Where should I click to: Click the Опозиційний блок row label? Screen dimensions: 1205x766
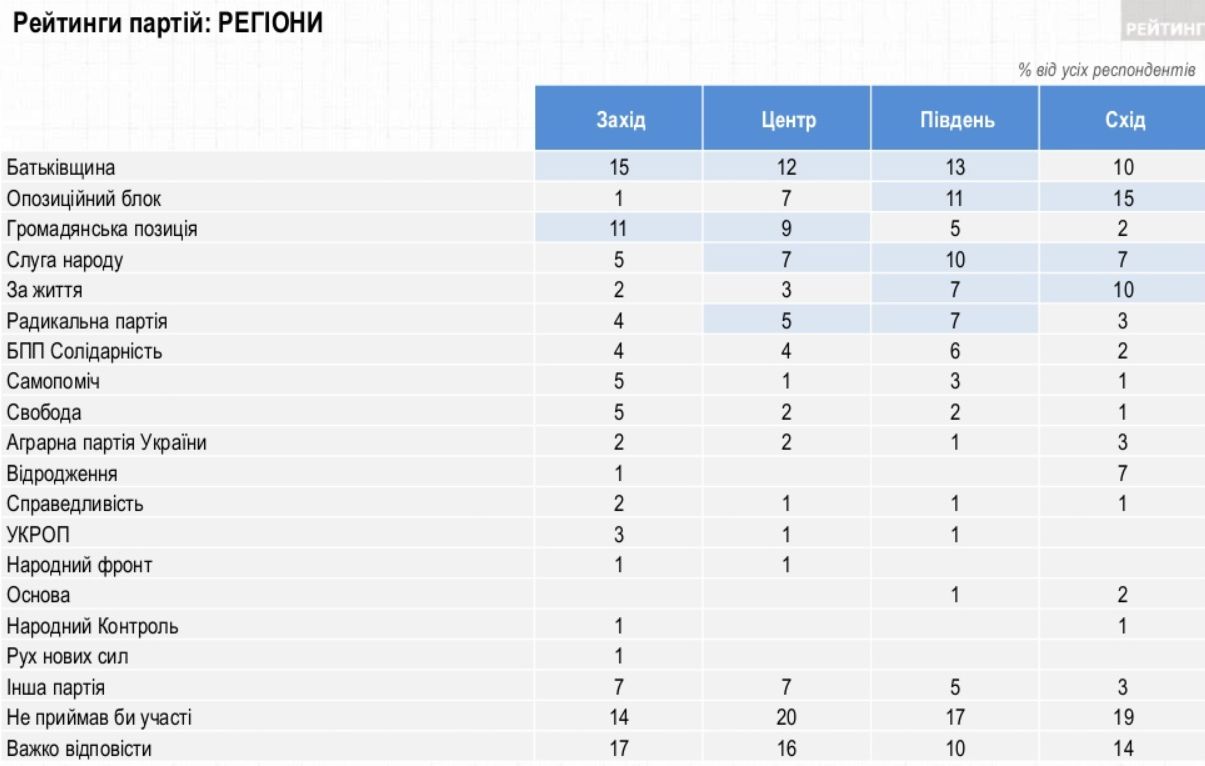tap(84, 199)
